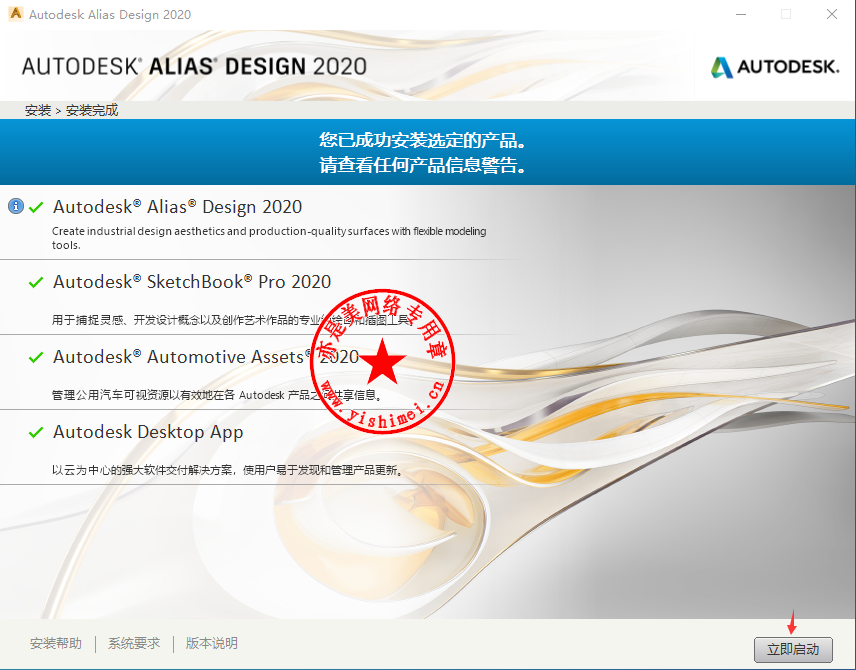
Task: Minimize the installer window
Action: point(741,14)
